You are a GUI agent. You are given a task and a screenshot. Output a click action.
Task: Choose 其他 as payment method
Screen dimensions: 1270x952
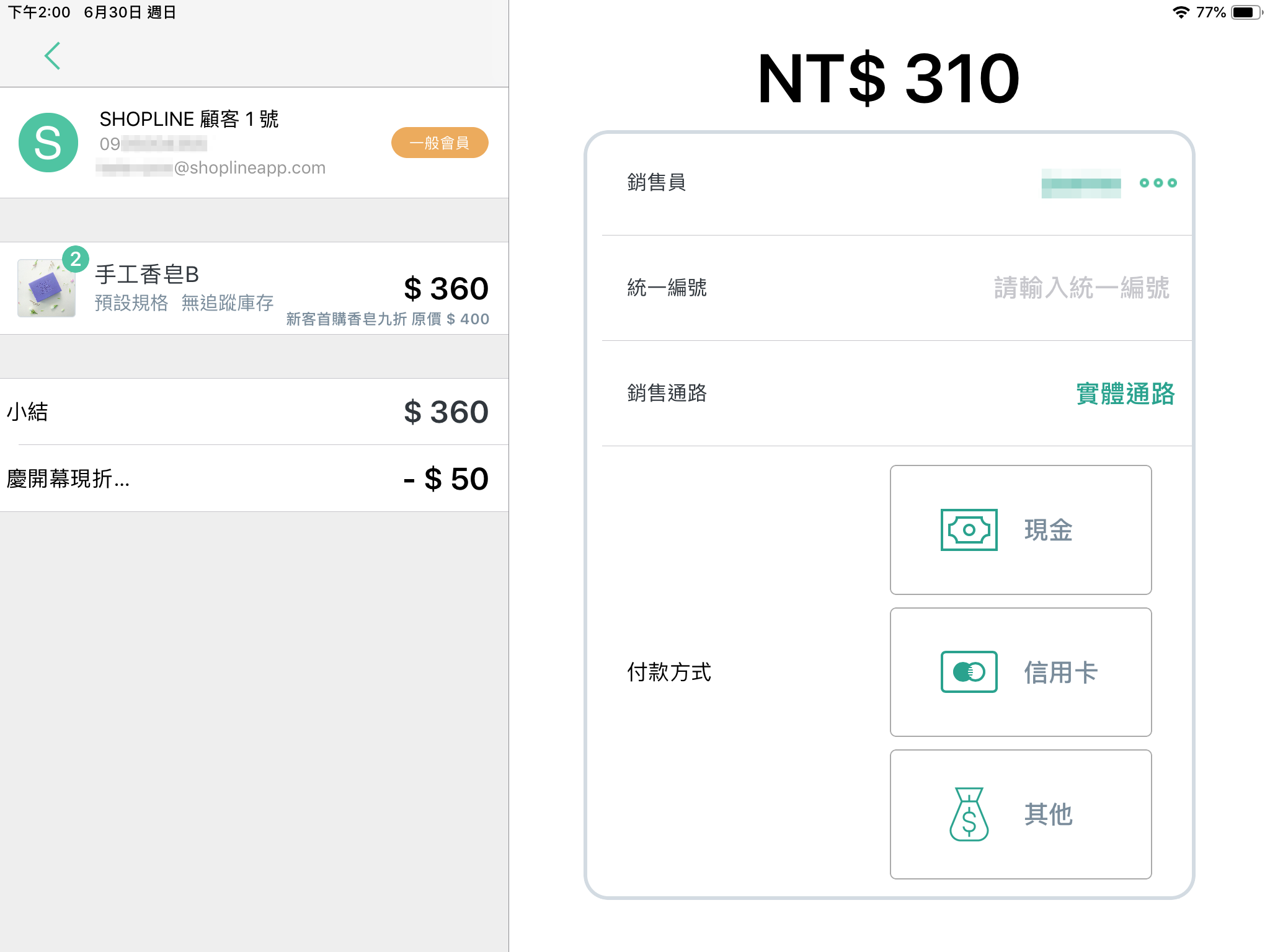(x=1021, y=814)
